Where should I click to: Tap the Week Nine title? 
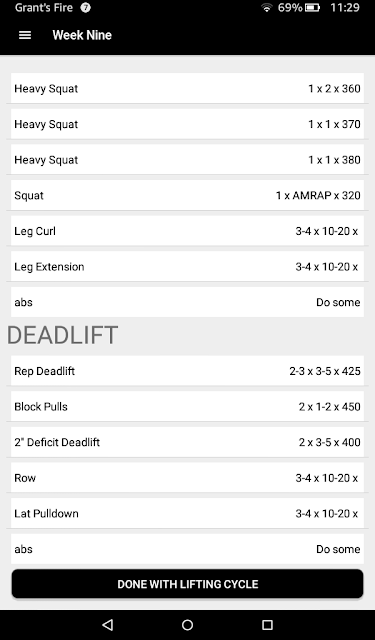[x=82, y=35]
